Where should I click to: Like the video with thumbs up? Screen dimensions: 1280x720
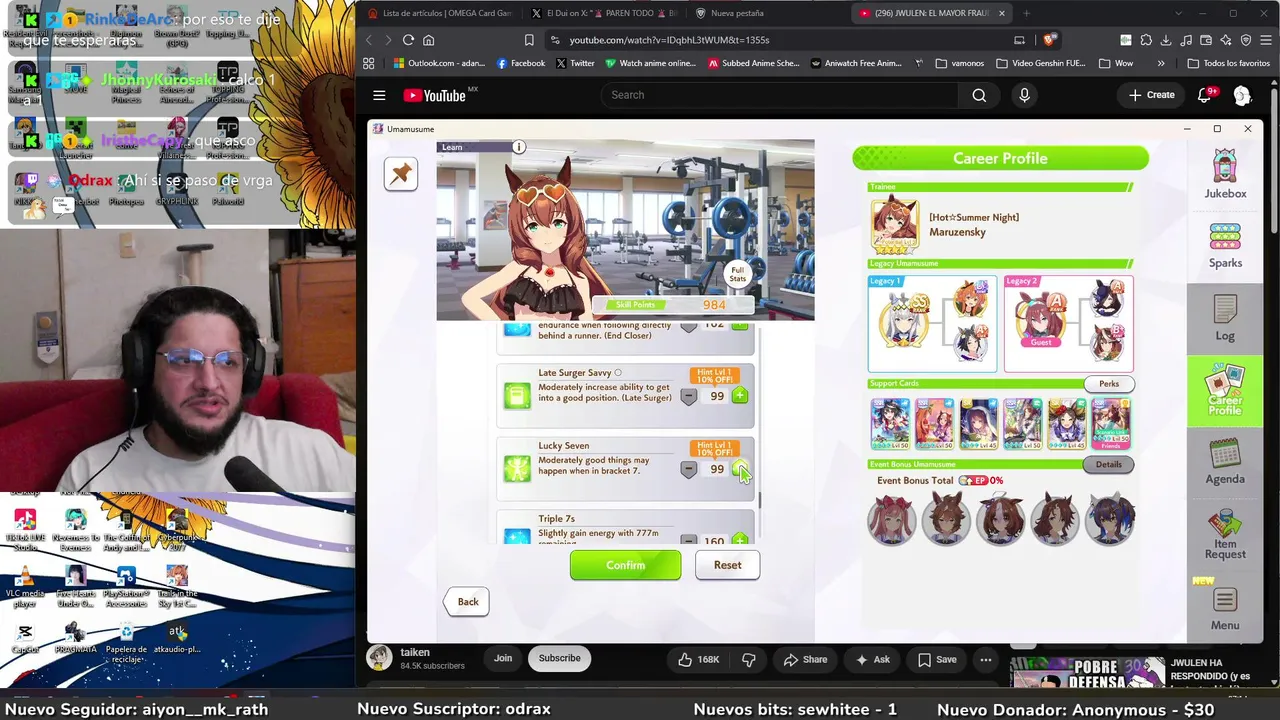(x=698, y=659)
